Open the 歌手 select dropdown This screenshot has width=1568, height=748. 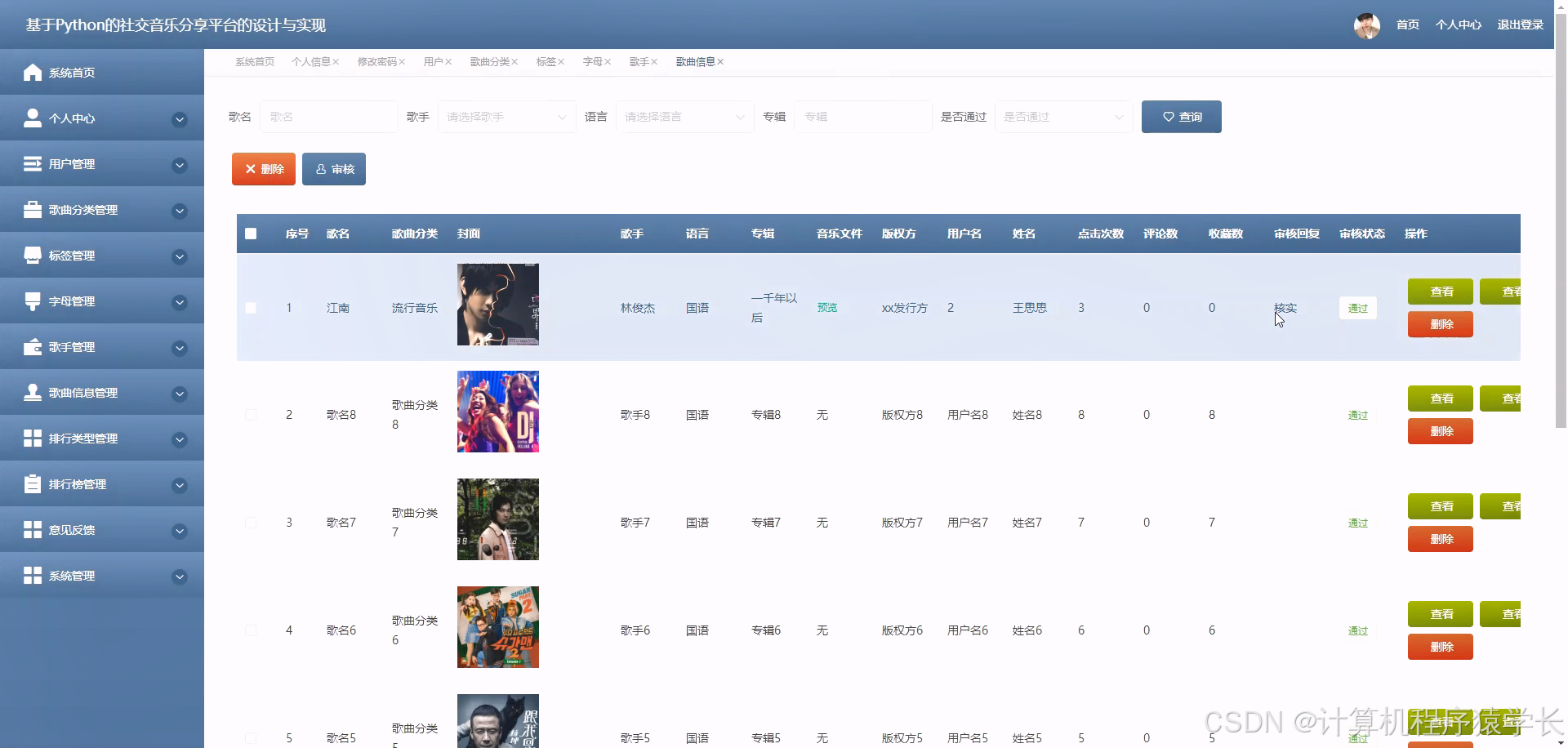click(x=506, y=117)
